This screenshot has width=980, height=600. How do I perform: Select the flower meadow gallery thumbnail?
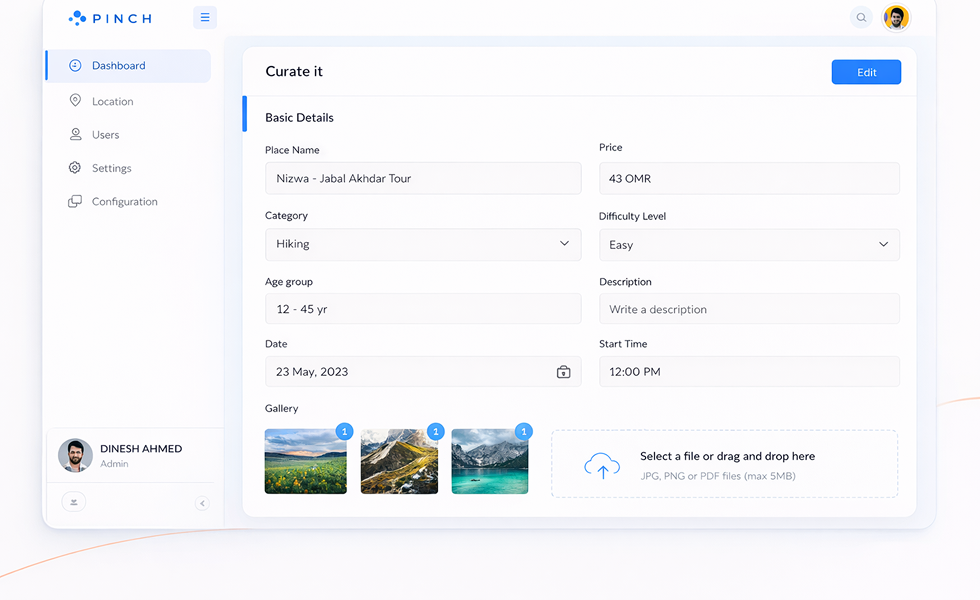click(x=305, y=462)
